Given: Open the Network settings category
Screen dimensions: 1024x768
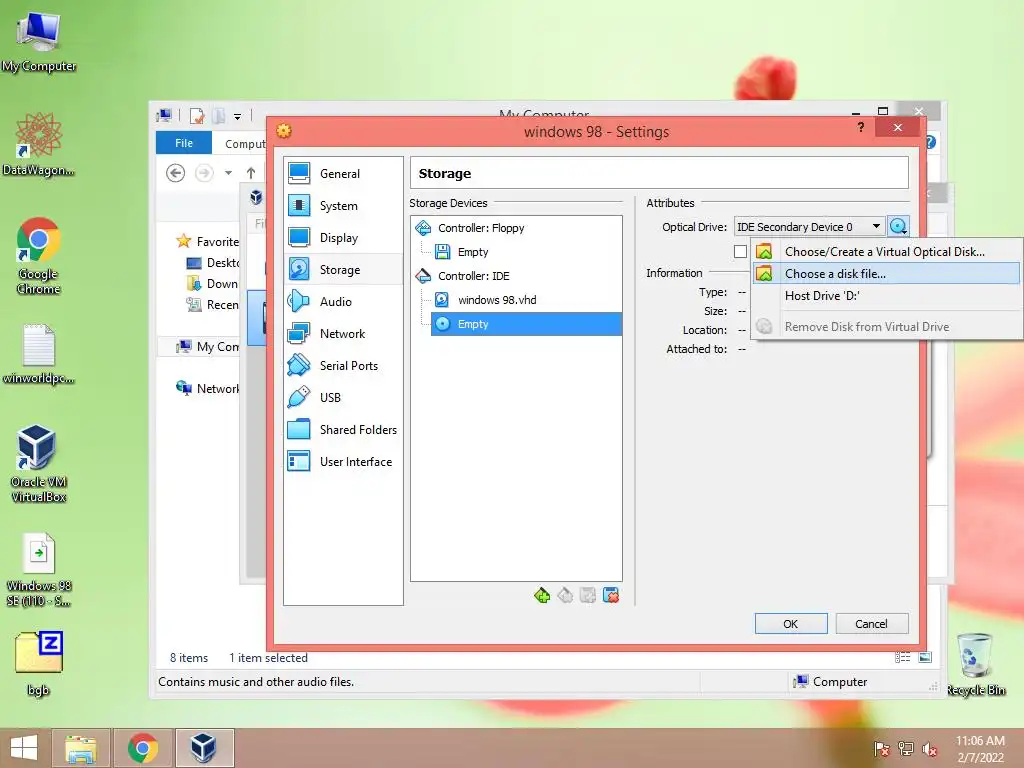Looking at the screenshot, I should 343,334.
